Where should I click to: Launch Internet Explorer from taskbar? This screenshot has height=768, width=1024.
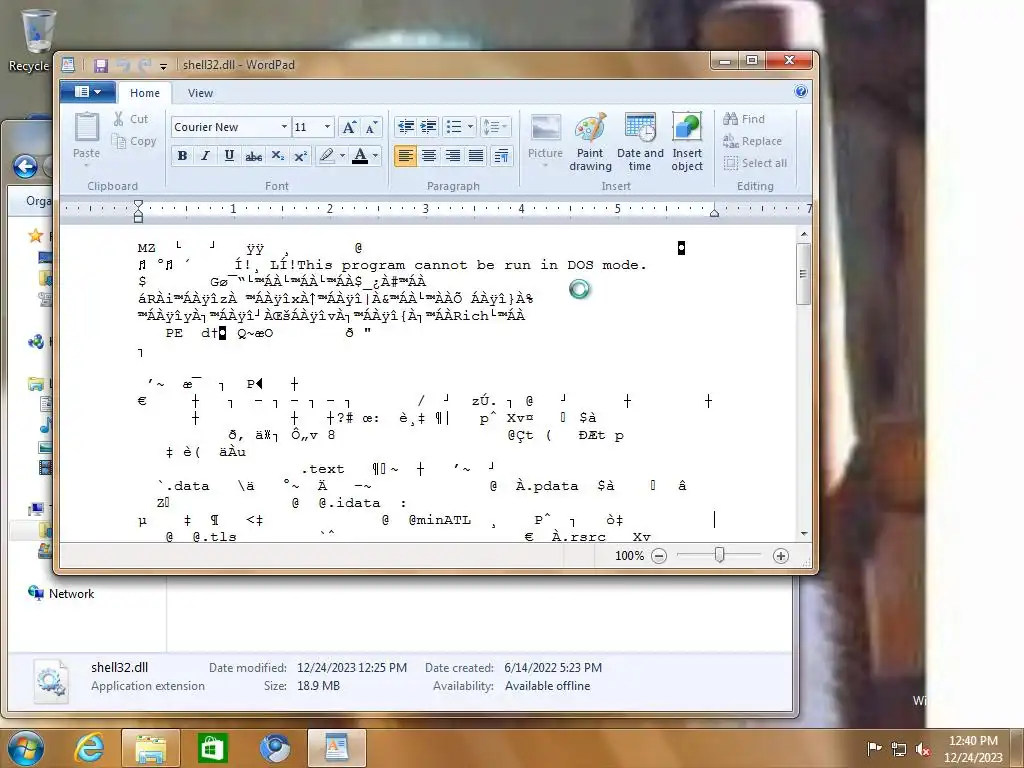click(89, 748)
